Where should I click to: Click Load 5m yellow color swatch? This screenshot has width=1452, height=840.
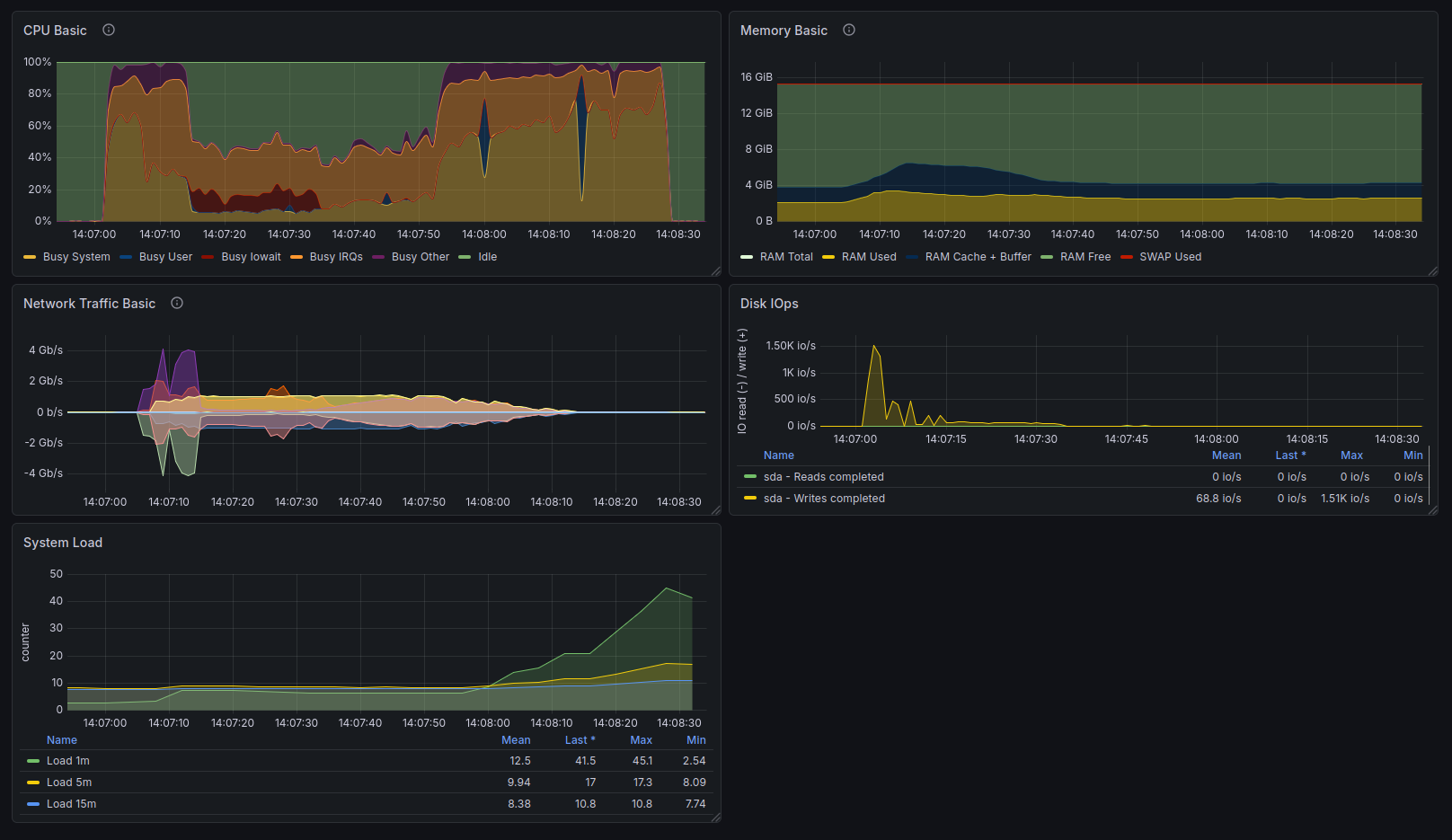click(x=33, y=783)
